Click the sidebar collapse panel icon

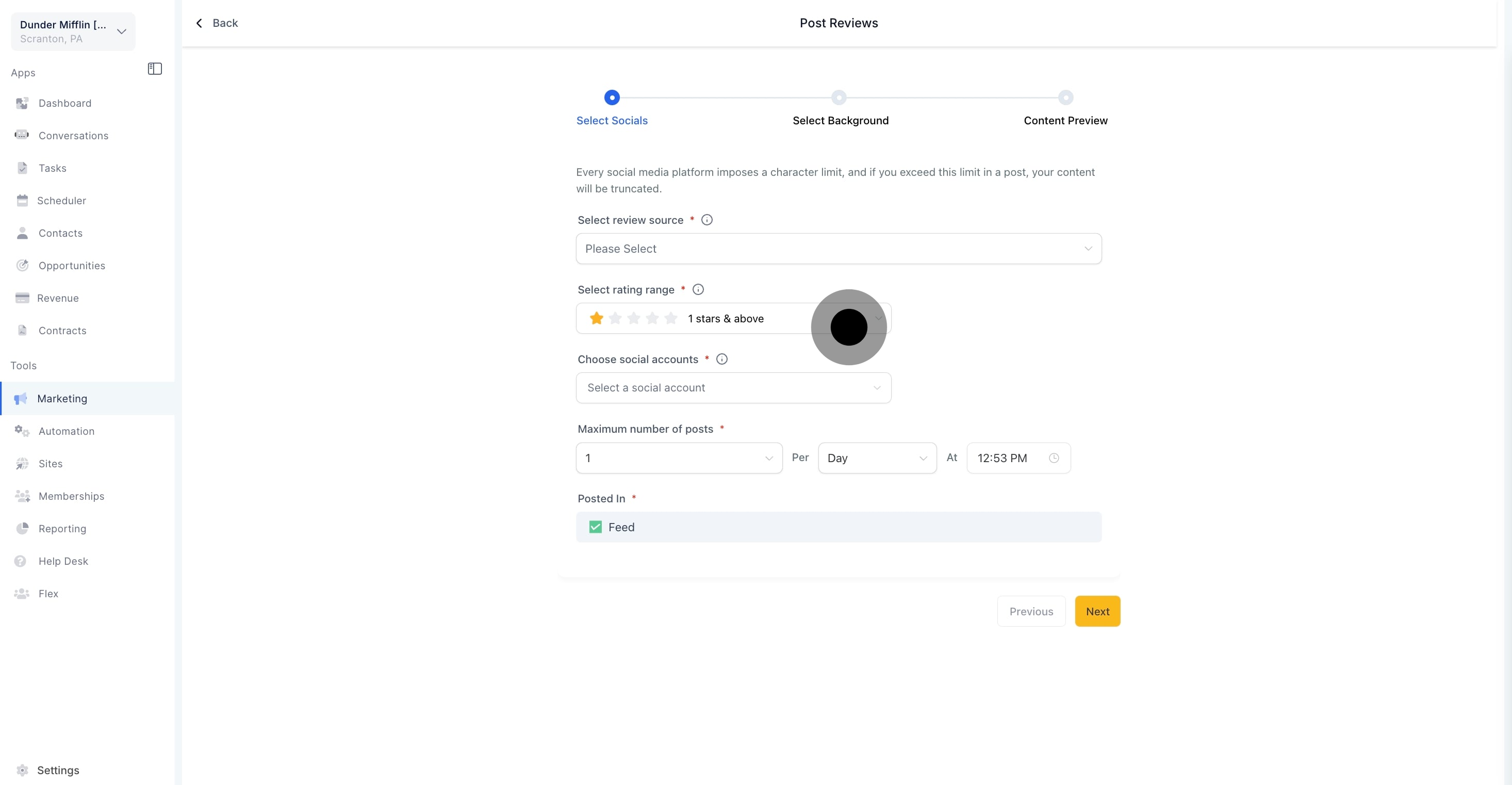coord(154,69)
